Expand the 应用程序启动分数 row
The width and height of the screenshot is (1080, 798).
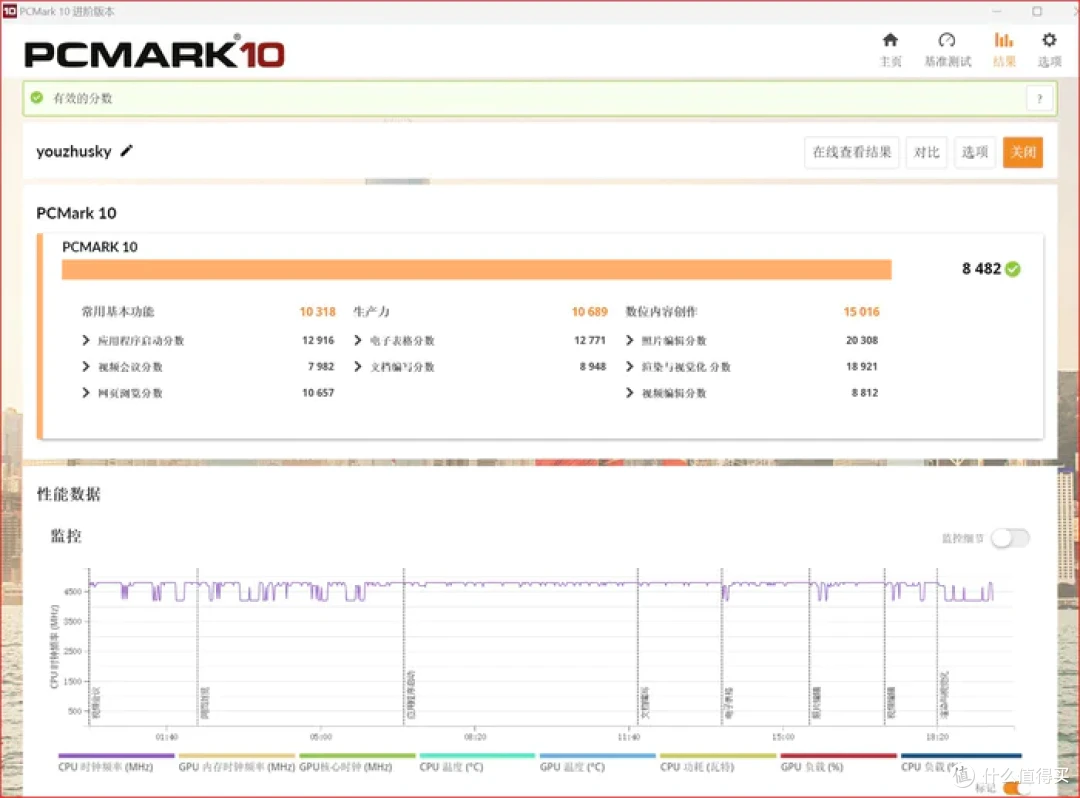coord(85,340)
